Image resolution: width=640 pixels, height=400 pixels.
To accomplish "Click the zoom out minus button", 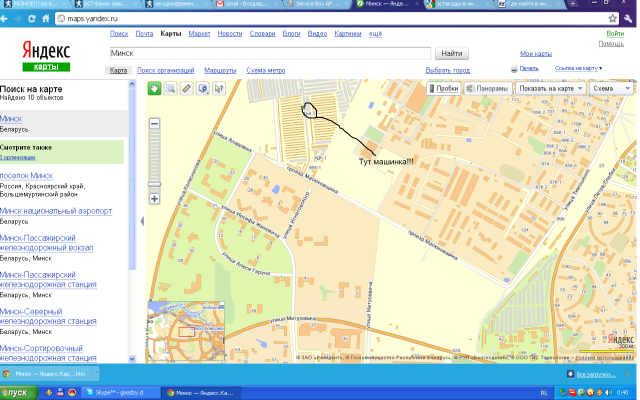I will point(154,123).
